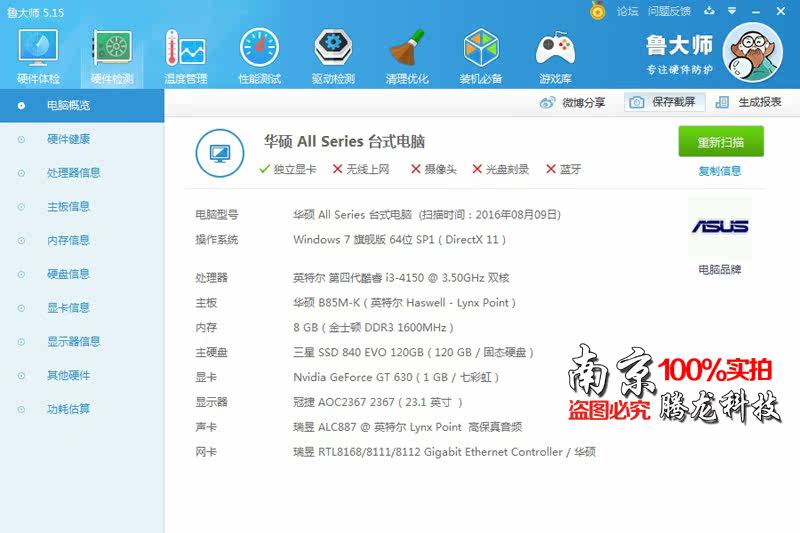Click sound card value 瑞昱 ALC887
The height and width of the screenshot is (533, 800).
pos(407,427)
